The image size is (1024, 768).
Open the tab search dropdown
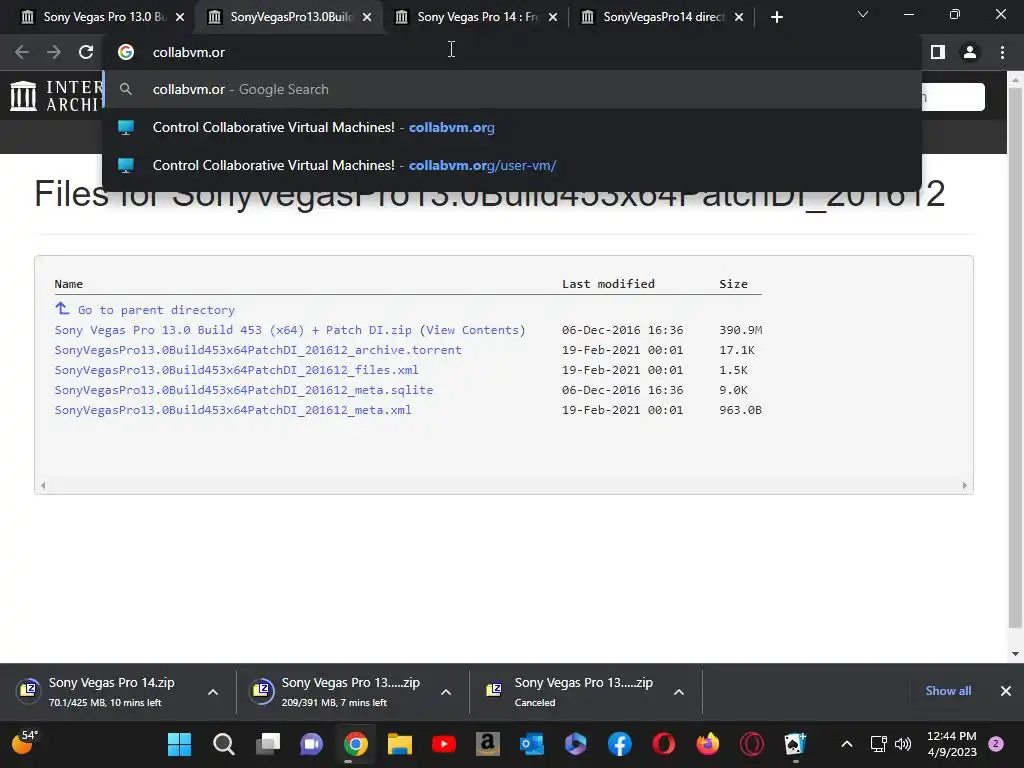(863, 14)
